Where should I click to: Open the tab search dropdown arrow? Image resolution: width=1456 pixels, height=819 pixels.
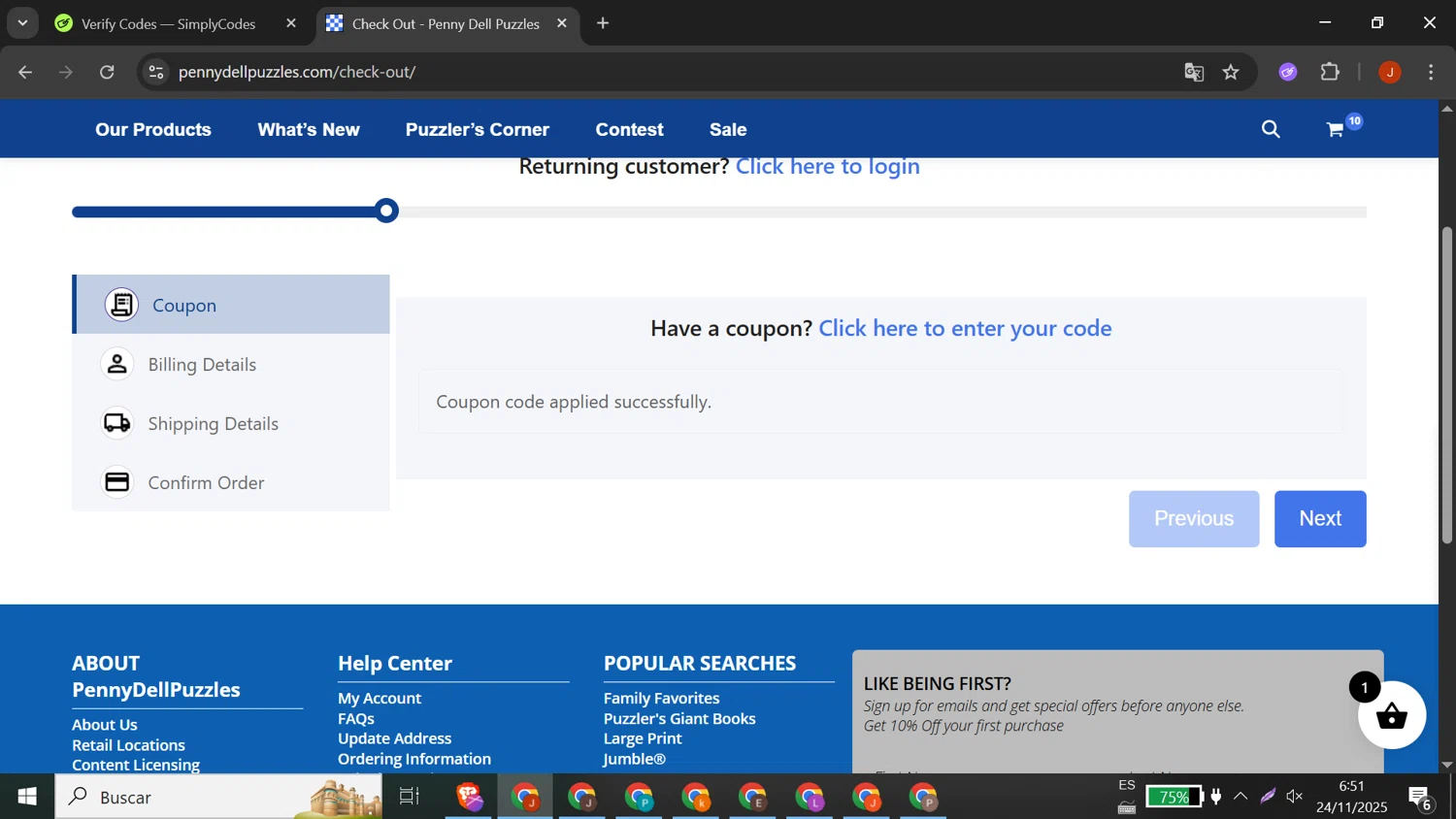pyautogui.click(x=22, y=23)
